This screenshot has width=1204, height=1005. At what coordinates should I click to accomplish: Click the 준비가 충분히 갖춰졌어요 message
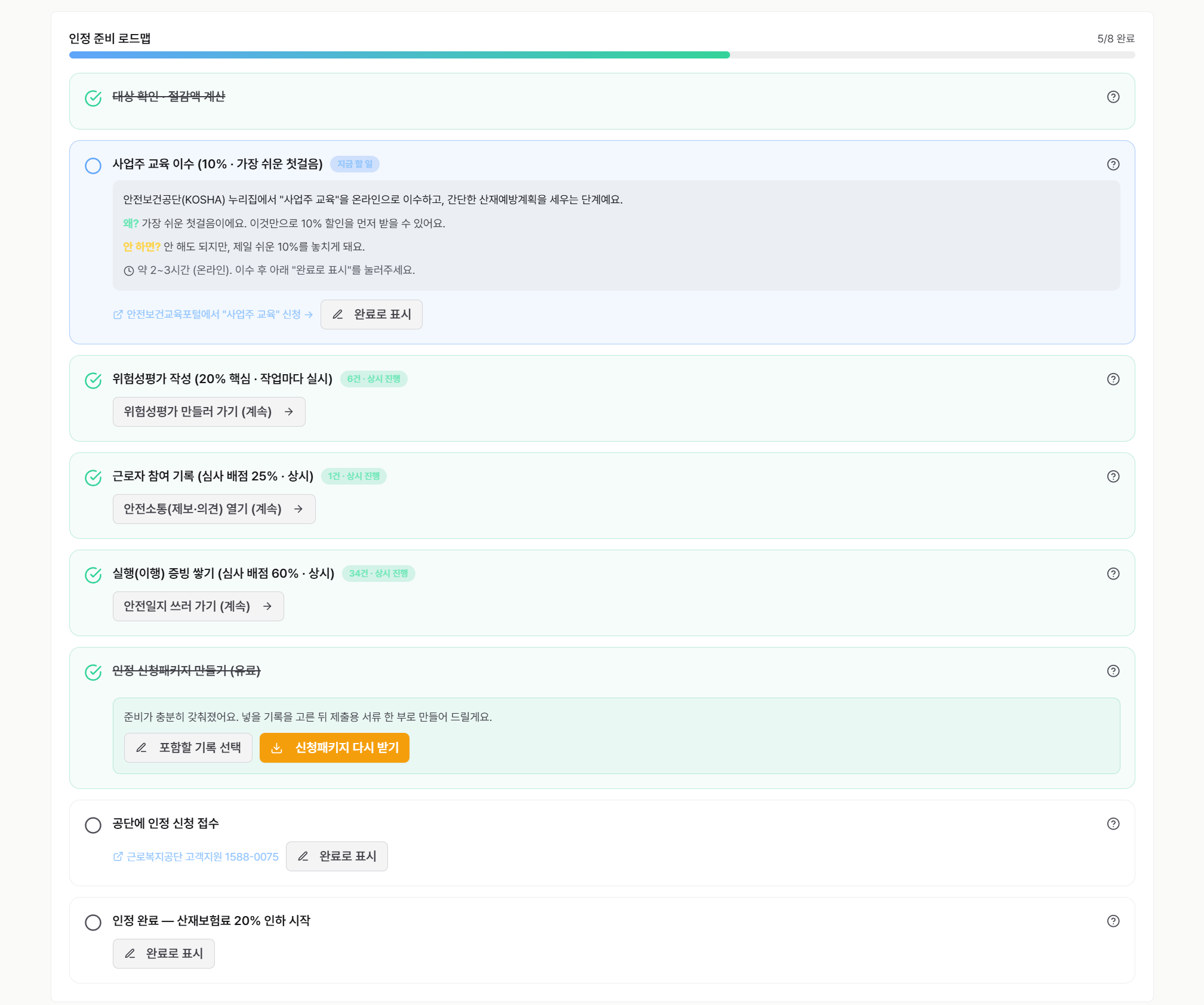coord(307,717)
